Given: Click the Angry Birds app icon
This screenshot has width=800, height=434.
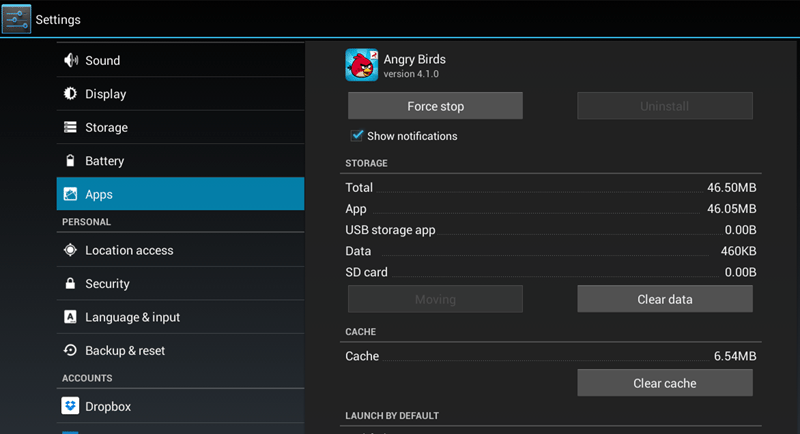Looking at the screenshot, I should click(x=362, y=65).
